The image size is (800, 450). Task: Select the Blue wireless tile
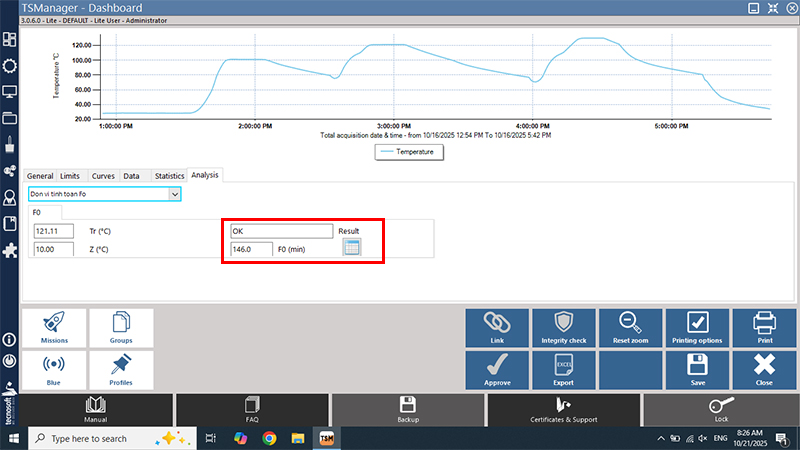(55, 369)
